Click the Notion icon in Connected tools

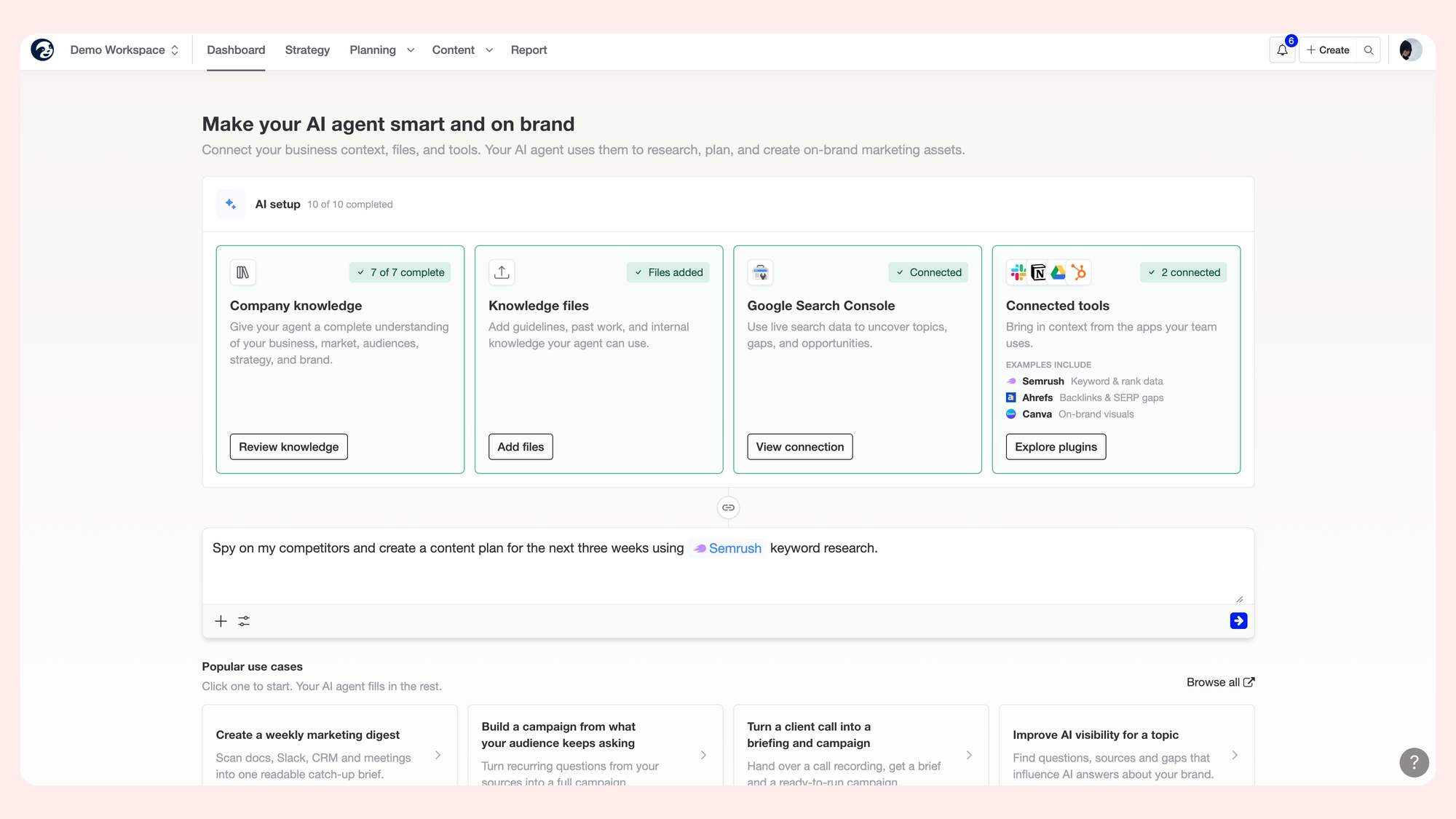(1038, 272)
